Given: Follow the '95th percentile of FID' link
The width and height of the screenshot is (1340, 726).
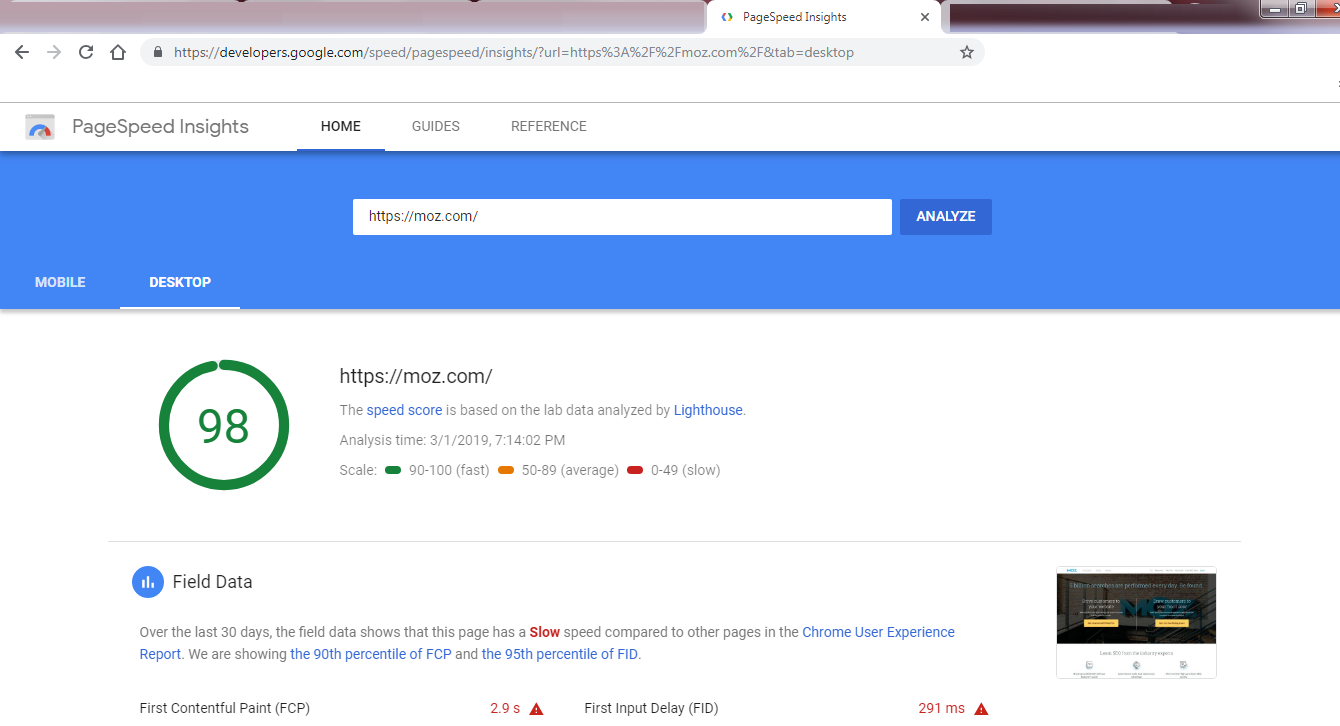Looking at the screenshot, I should 559,654.
